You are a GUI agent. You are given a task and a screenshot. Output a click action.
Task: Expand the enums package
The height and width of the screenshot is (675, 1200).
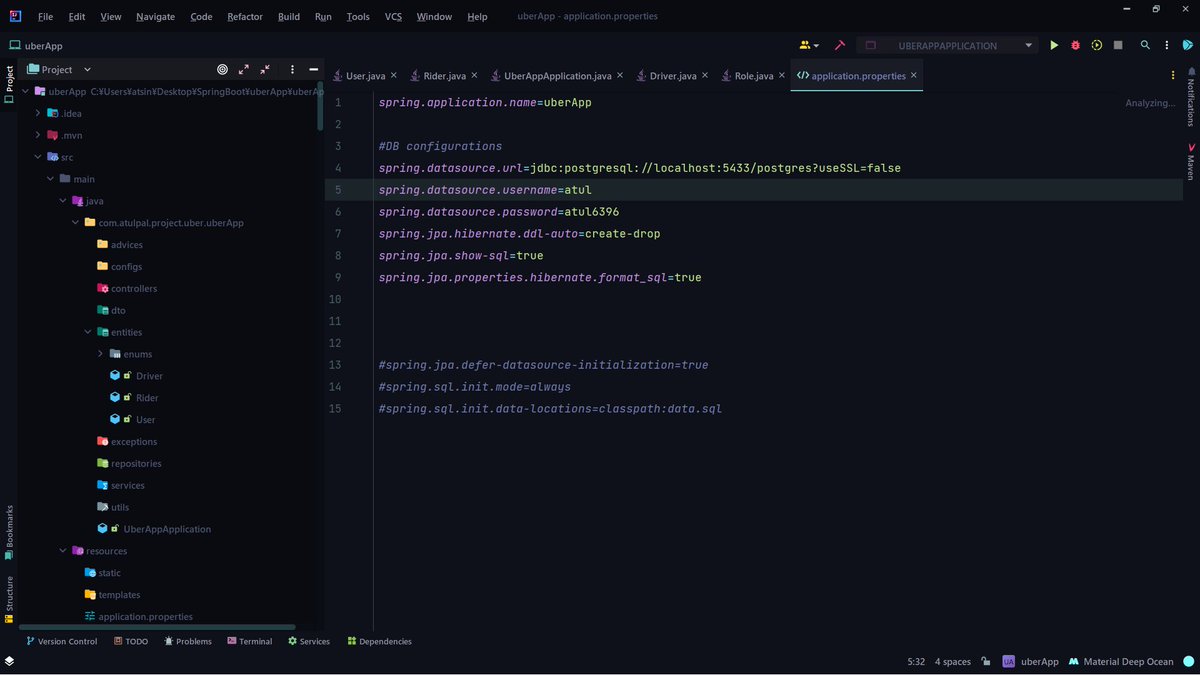[100, 354]
